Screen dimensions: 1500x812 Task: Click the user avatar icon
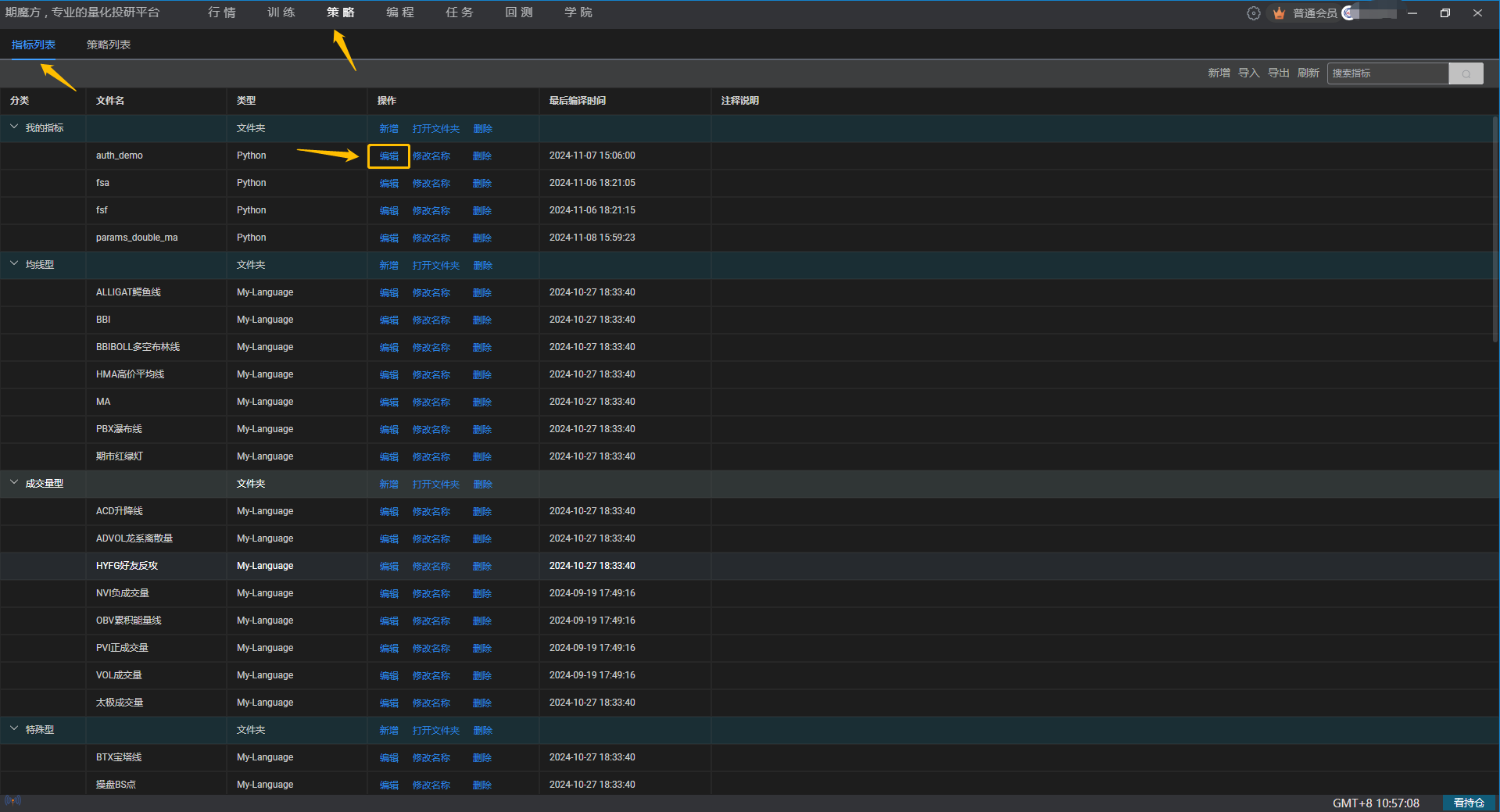pyautogui.click(x=1348, y=13)
